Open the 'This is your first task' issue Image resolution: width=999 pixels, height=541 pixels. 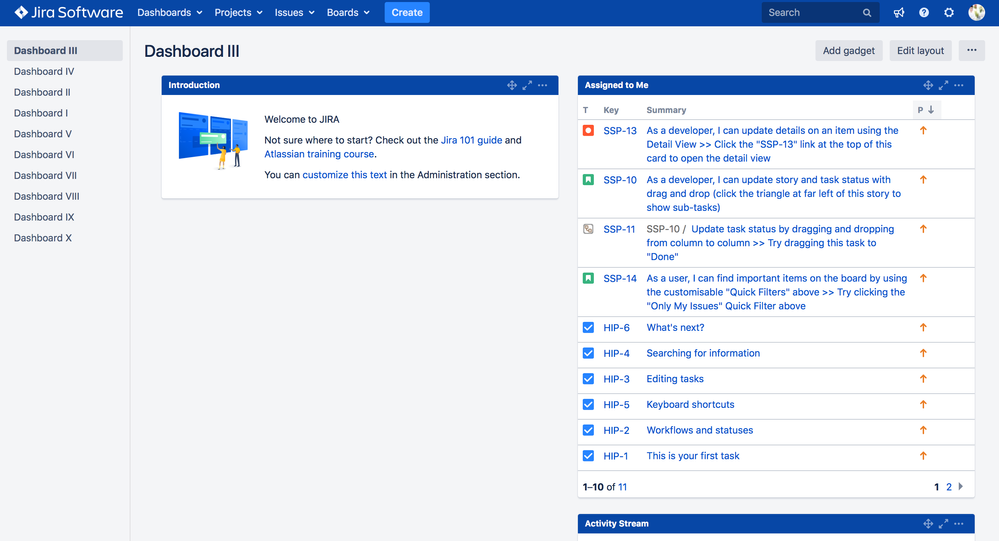point(693,456)
